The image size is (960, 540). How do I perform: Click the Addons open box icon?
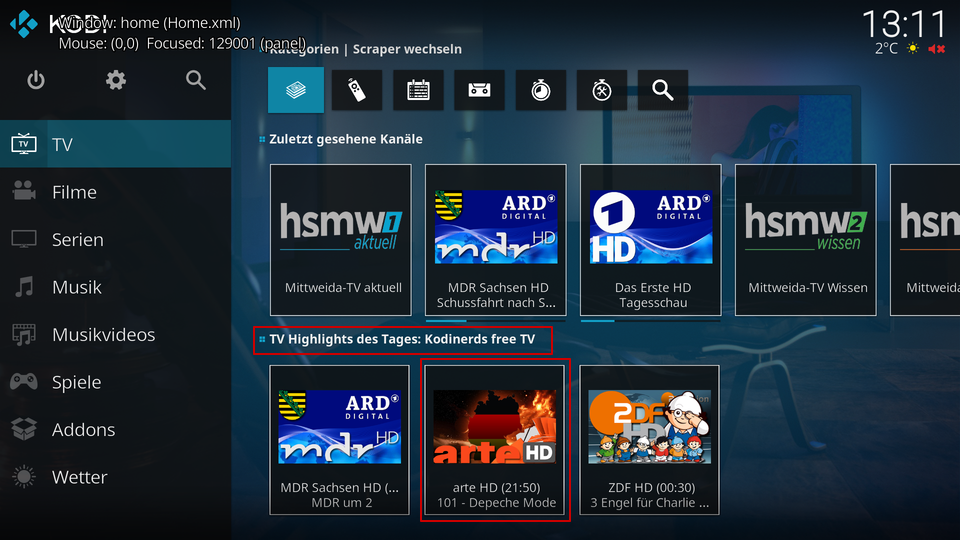[24, 429]
